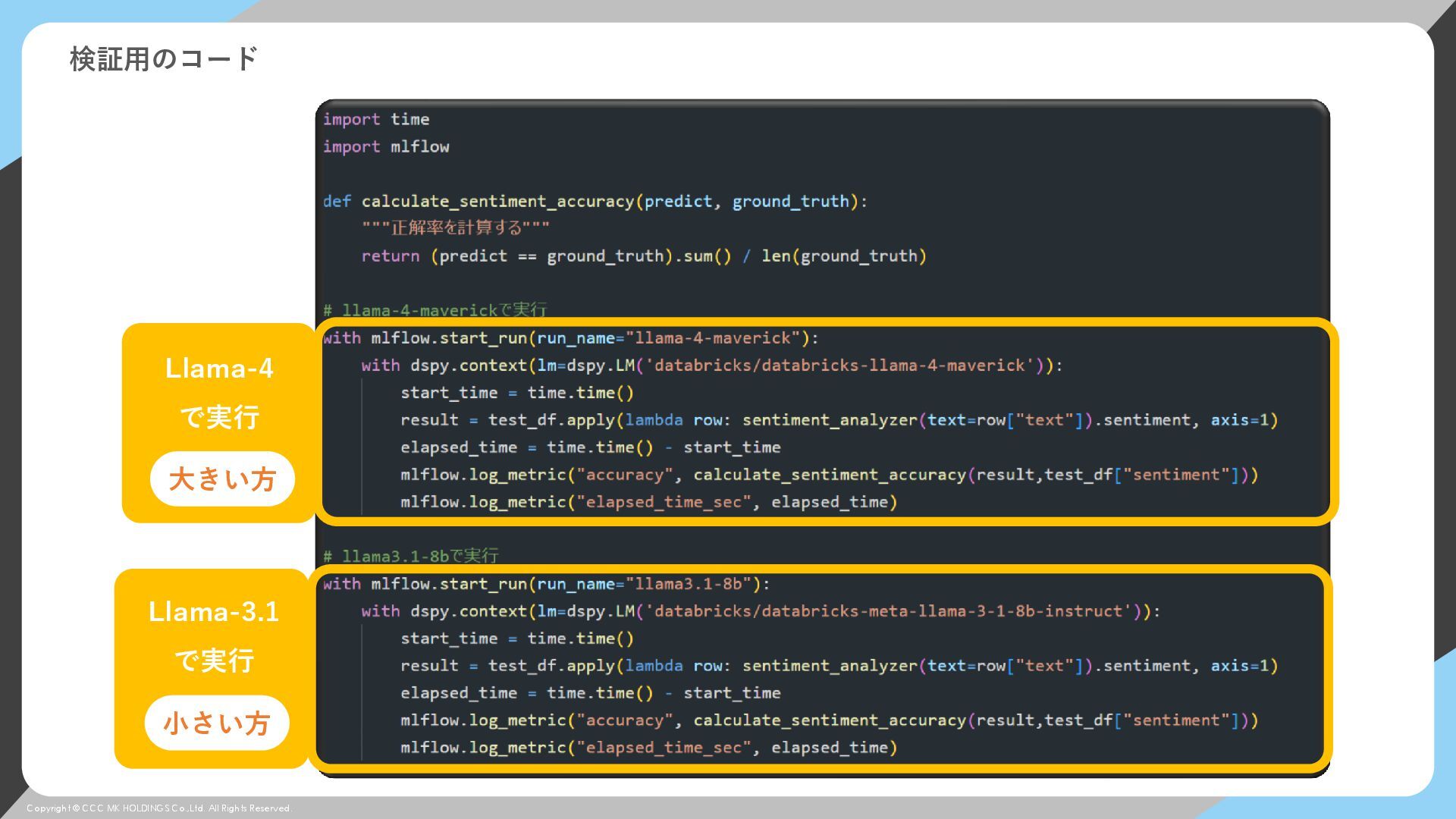Click the copyright text in the footer
Image resolution: width=1456 pixels, height=819 pixels.
158,808
